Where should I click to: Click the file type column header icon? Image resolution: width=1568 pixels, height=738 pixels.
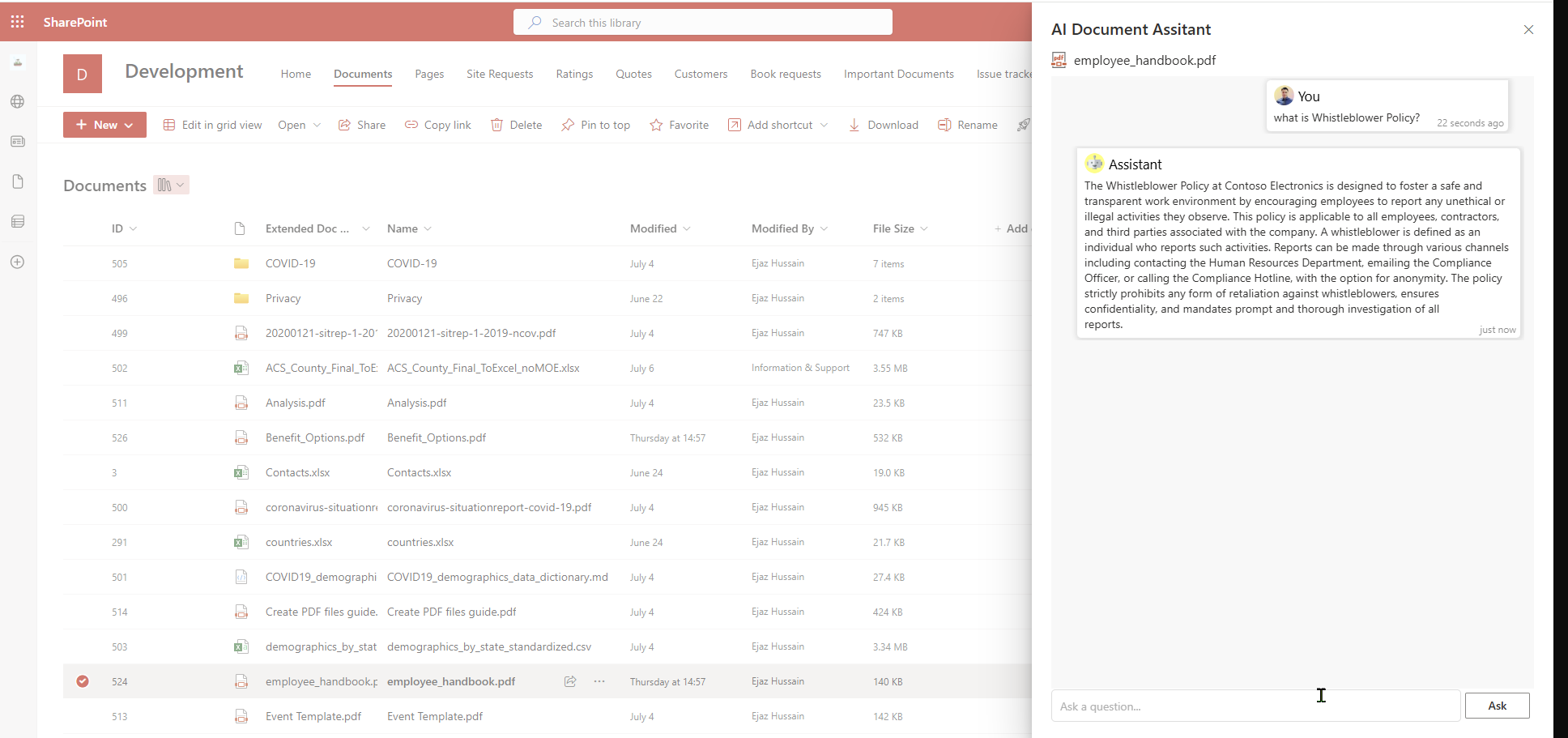pos(240,228)
